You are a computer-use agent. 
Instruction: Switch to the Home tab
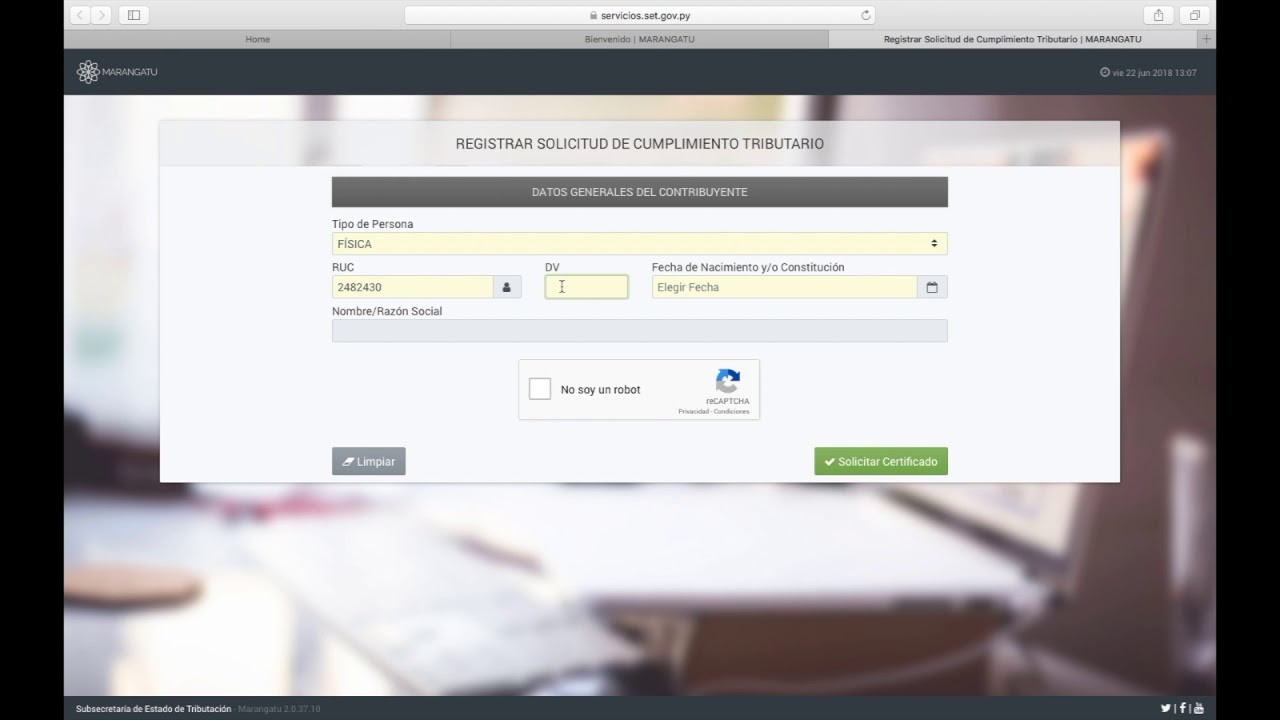[x=257, y=39]
